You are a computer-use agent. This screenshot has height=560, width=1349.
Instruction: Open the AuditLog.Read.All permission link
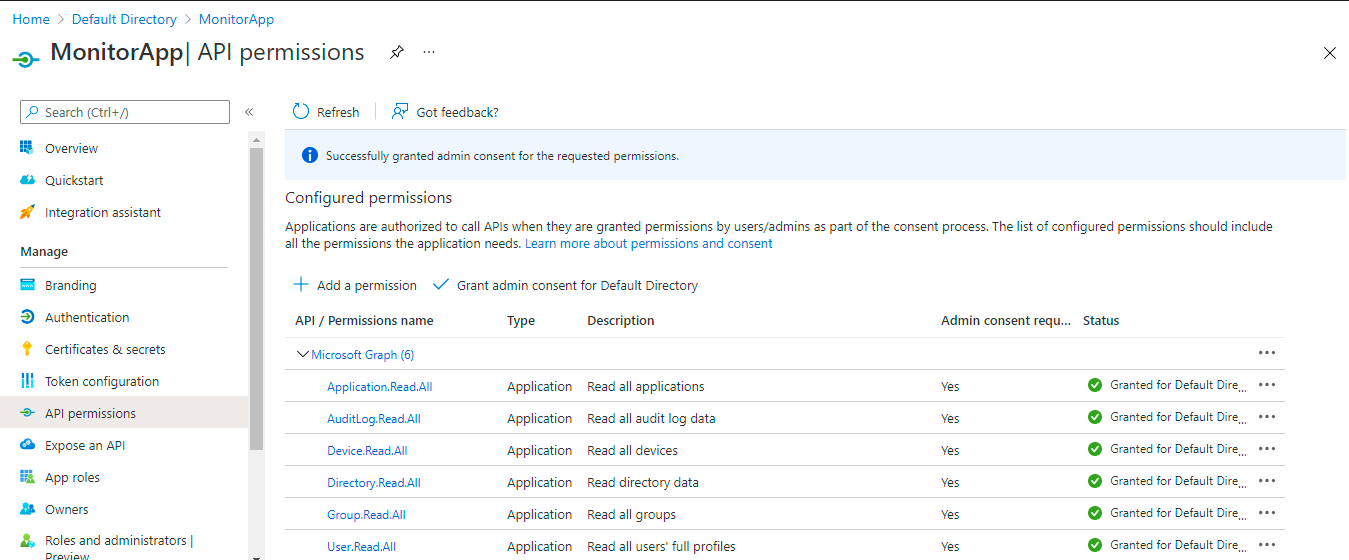click(x=374, y=418)
